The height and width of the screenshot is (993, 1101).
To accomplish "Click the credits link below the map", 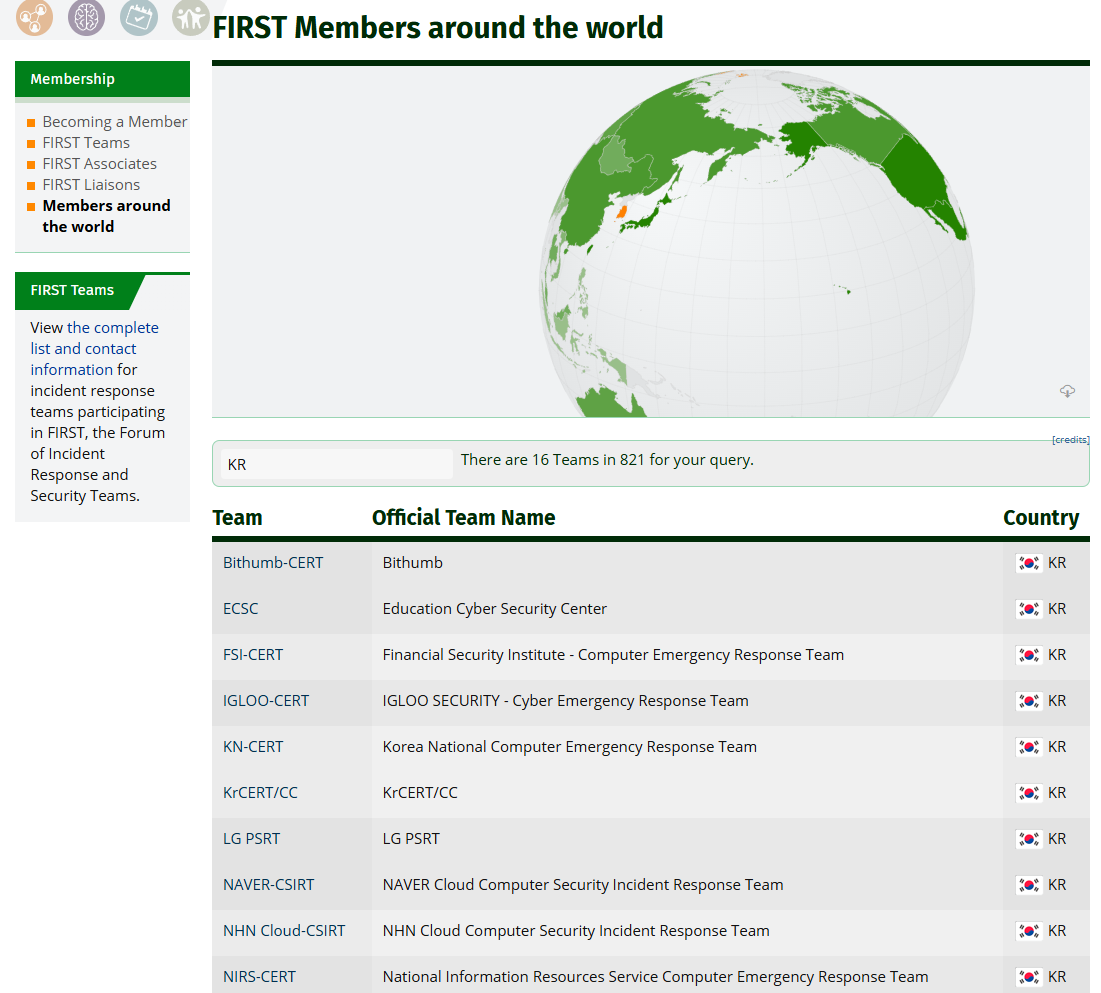I will tap(1070, 440).
